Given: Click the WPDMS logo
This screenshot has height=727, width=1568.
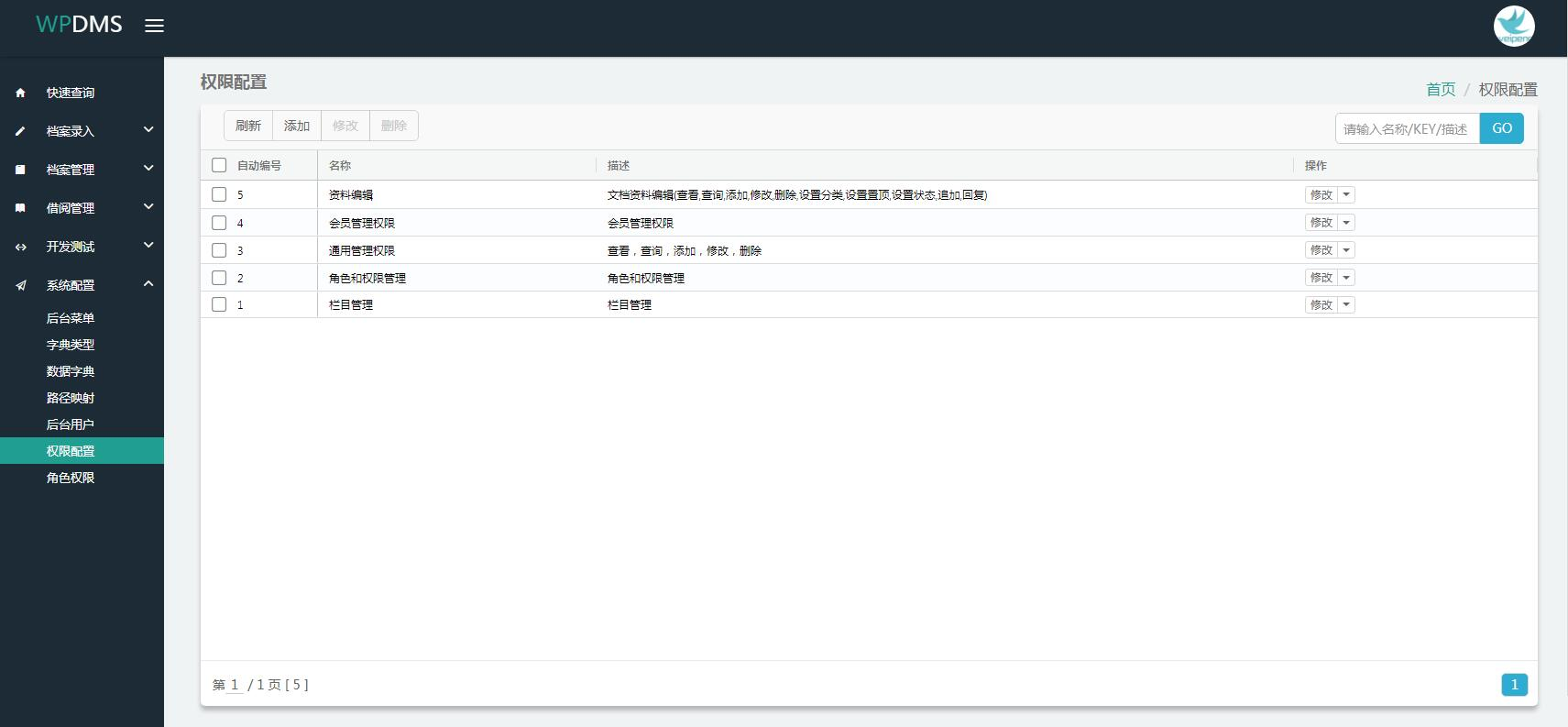Looking at the screenshot, I should click(79, 25).
